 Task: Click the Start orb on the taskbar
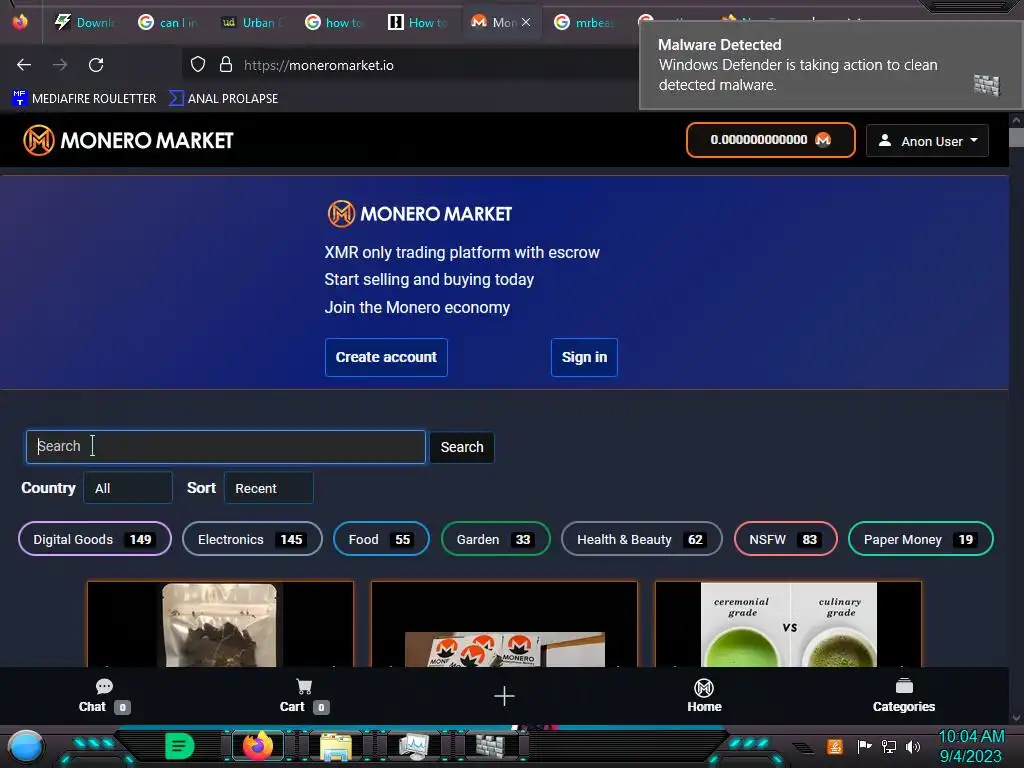[x=25, y=747]
